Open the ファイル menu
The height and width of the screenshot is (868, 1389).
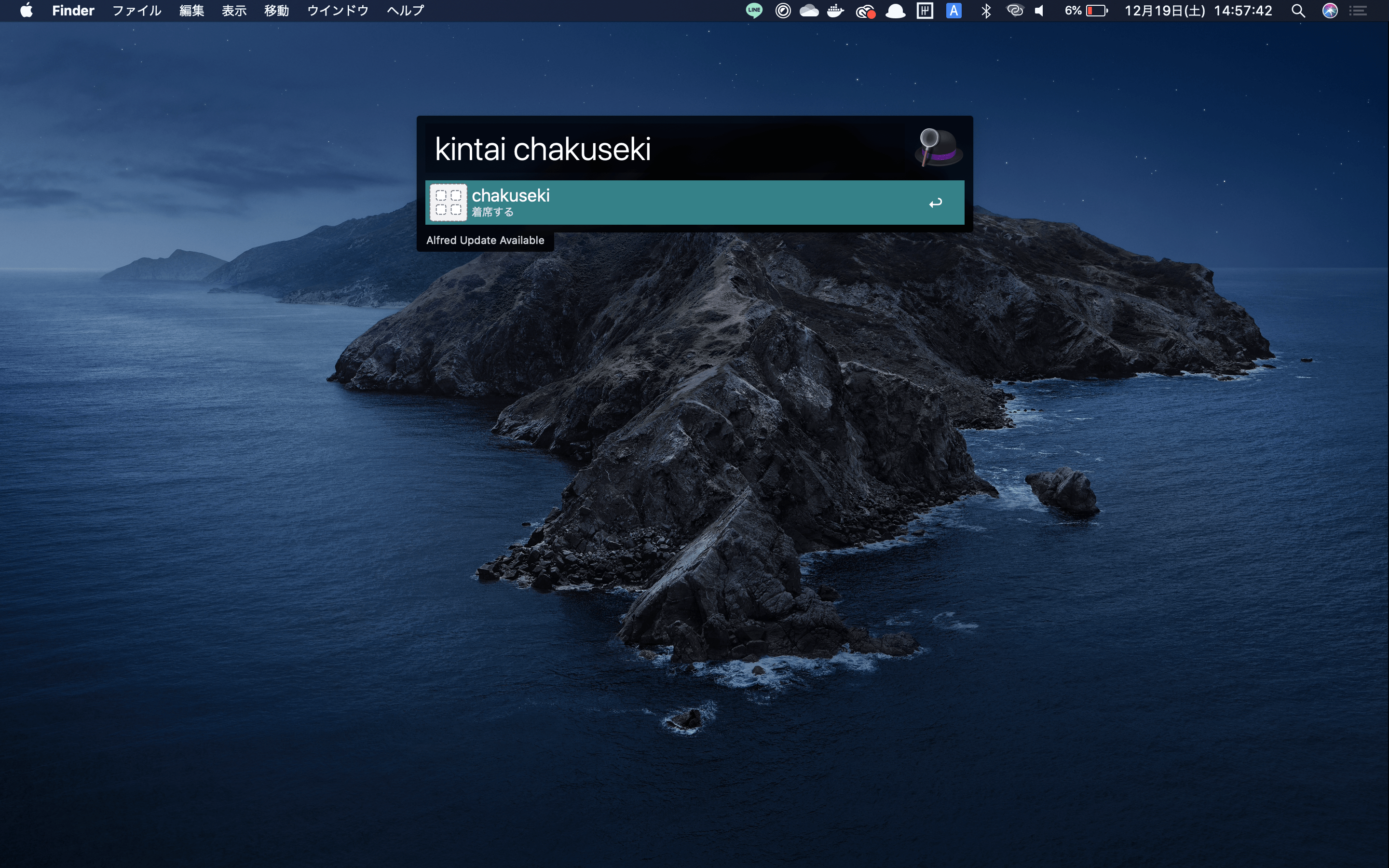pyautogui.click(x=136, y=10)
